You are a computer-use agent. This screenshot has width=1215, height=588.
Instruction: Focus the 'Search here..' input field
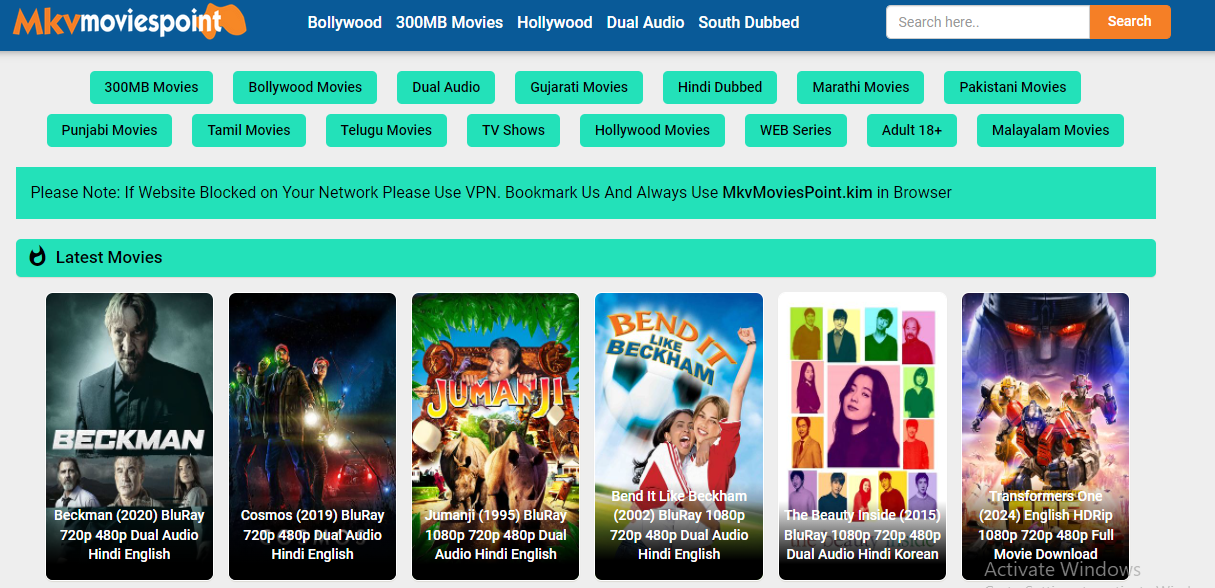tap(988, 22)
